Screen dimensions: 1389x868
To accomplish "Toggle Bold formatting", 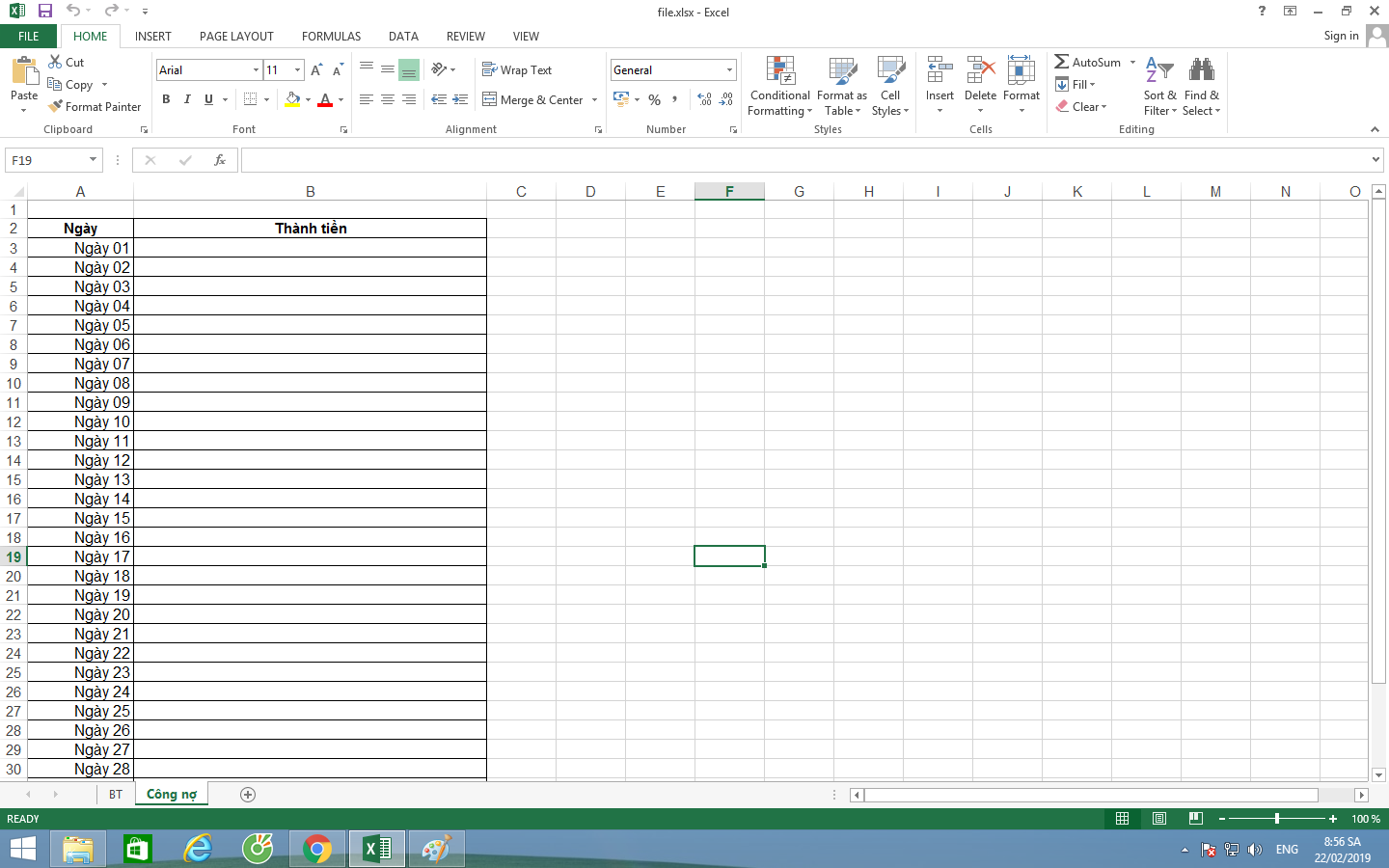I will (x=166, y=99).
